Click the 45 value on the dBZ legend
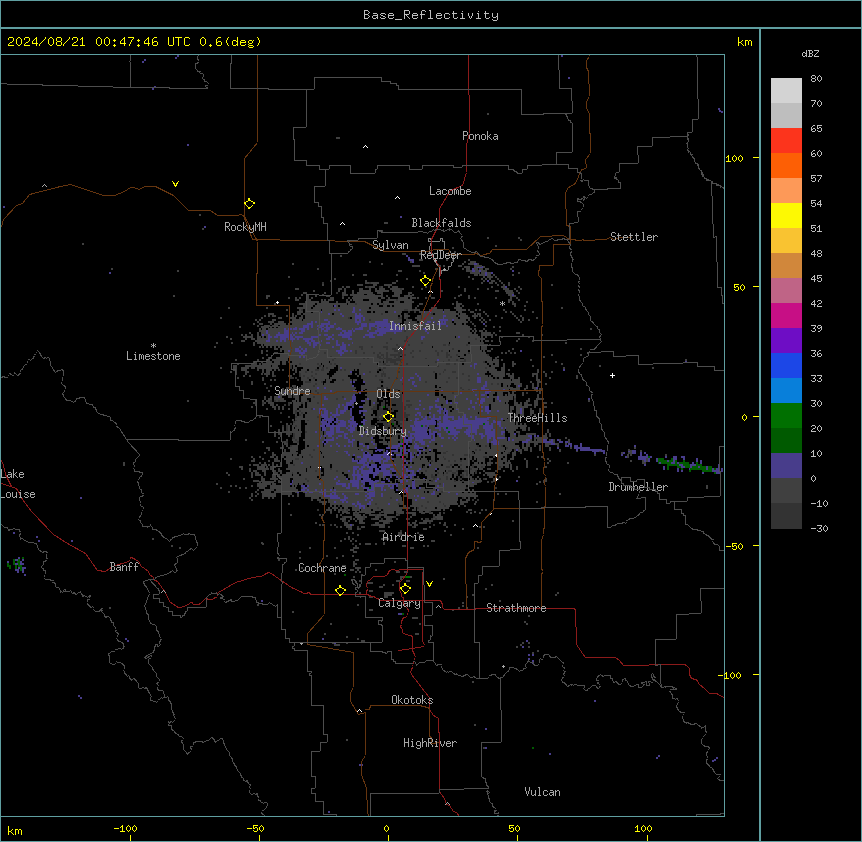This screenshot has width=862, height=842. tap(816, 279)
